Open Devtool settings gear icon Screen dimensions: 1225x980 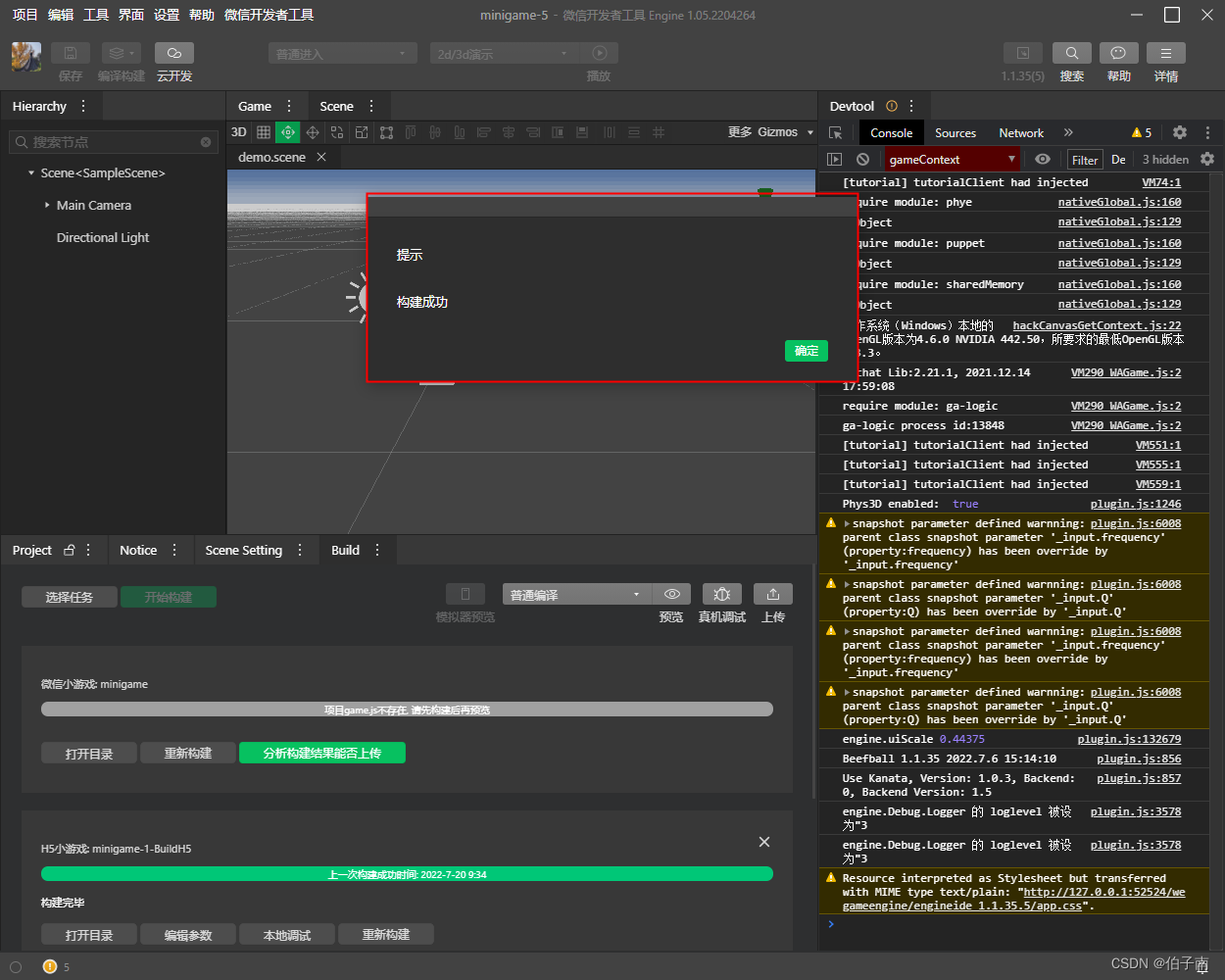click(x=1180, y=132)
